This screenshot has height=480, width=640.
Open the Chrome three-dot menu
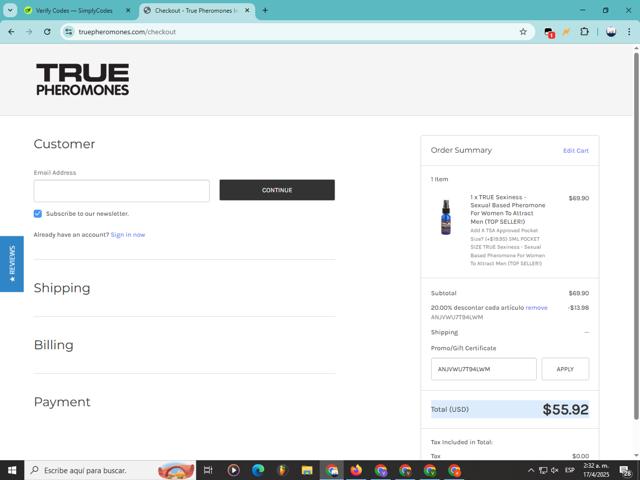point(629,32)
